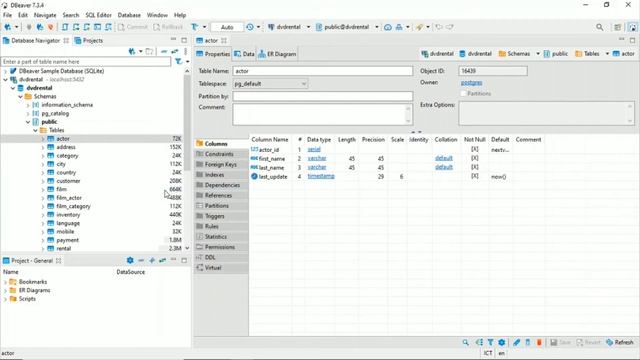Select the DDL section
Screen dimensions: 640x360
point(221,257)
